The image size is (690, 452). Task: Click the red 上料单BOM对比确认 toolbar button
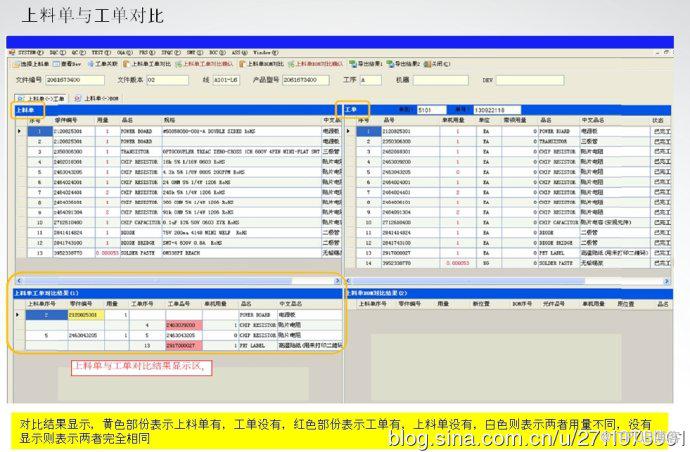[x=316, y=64]
